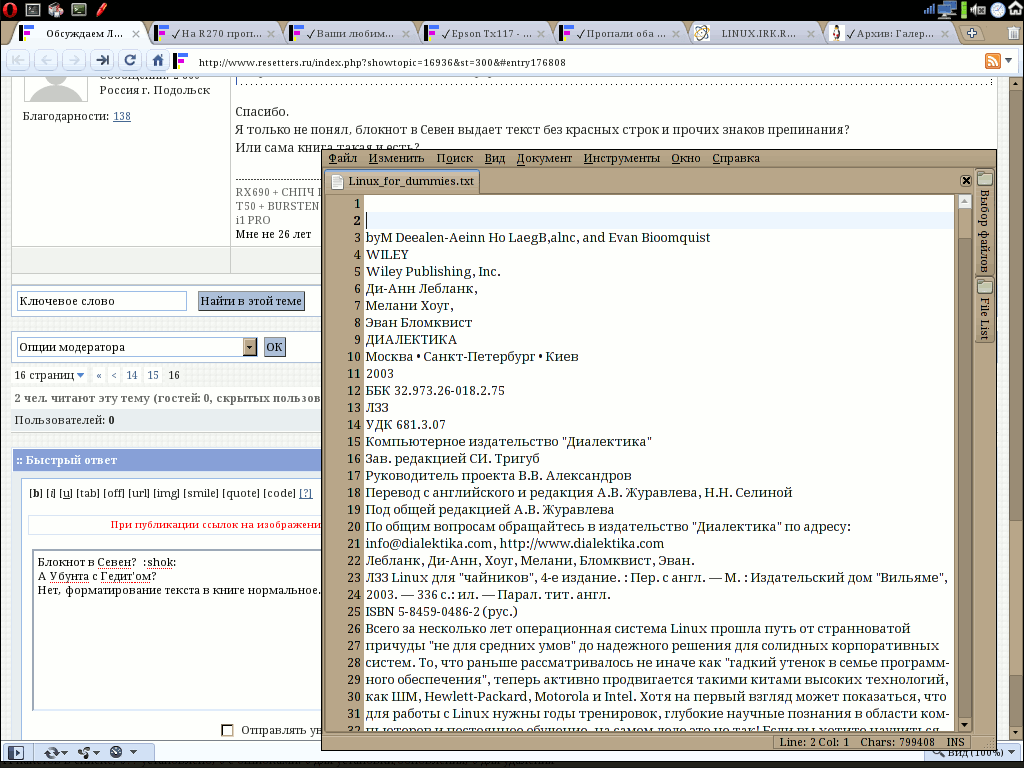Switch to the 'Ваши любим...' browser tab

(350, 33)
